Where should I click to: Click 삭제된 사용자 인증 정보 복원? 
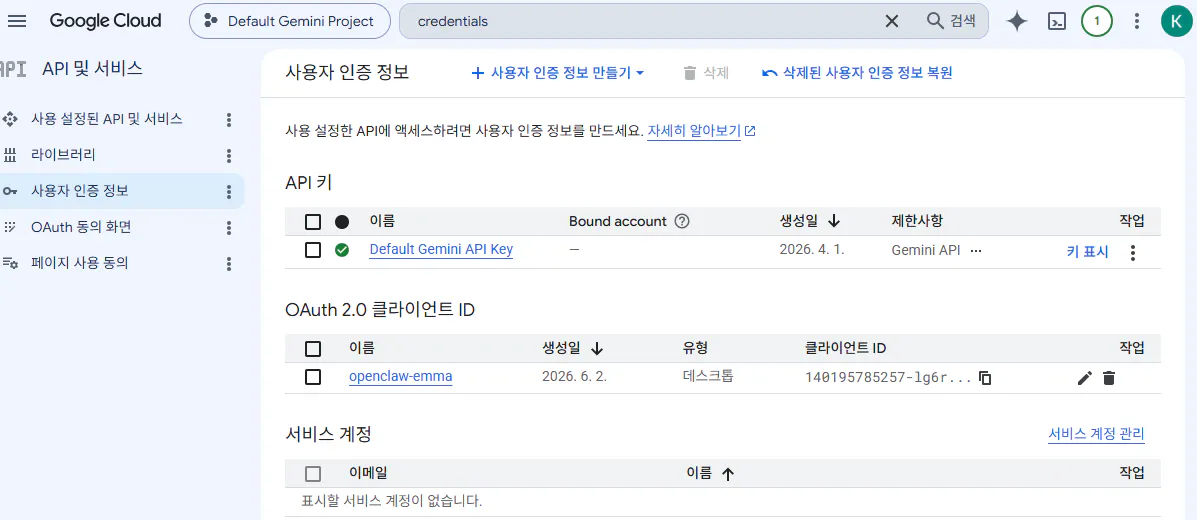(857, 73)
